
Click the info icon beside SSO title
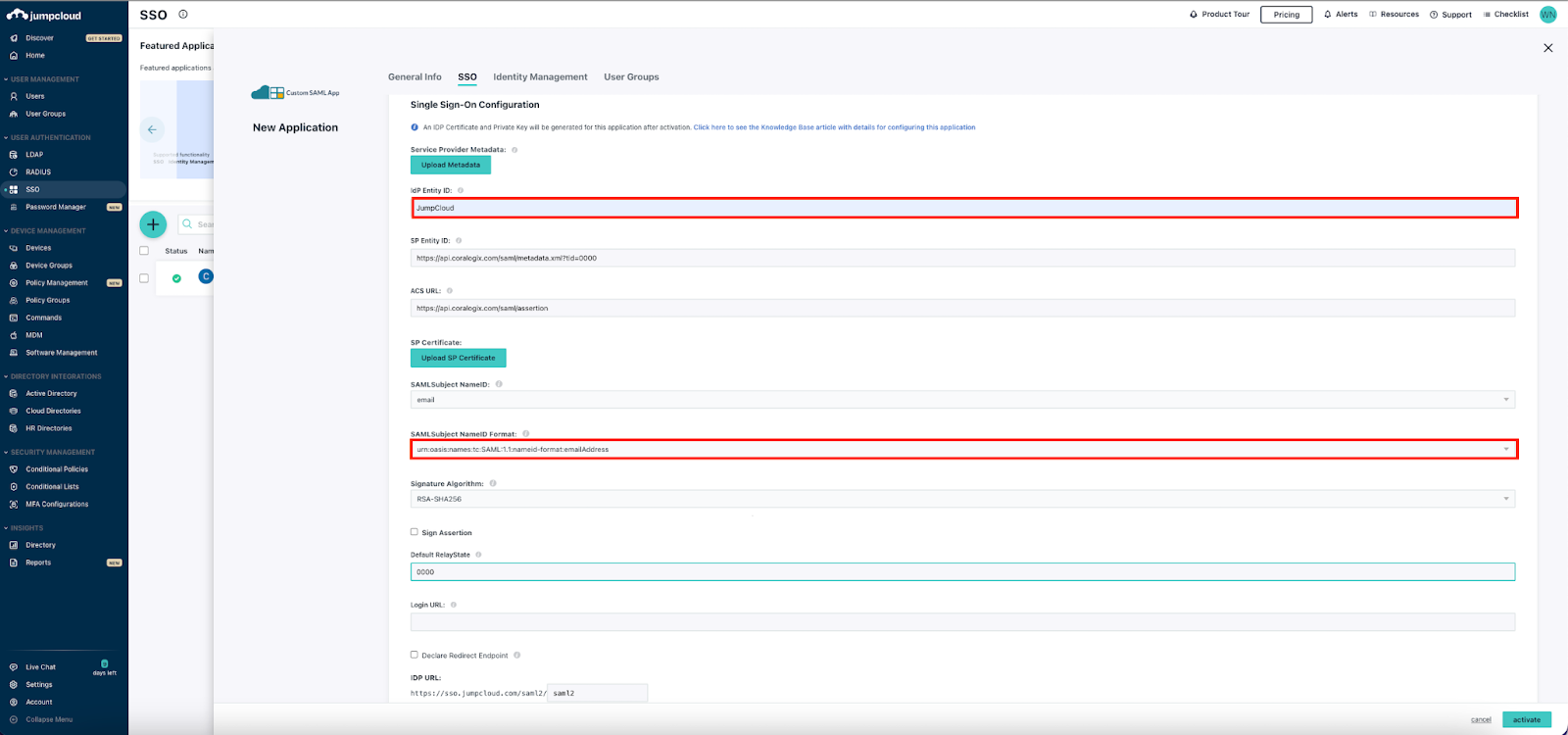pos(183,15)
